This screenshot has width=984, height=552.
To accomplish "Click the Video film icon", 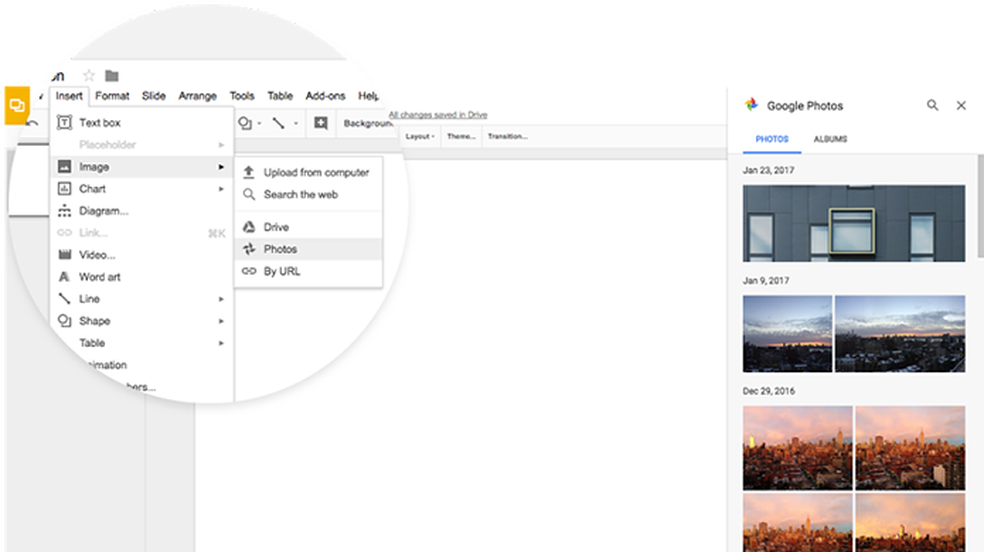I will pos(64,255).
